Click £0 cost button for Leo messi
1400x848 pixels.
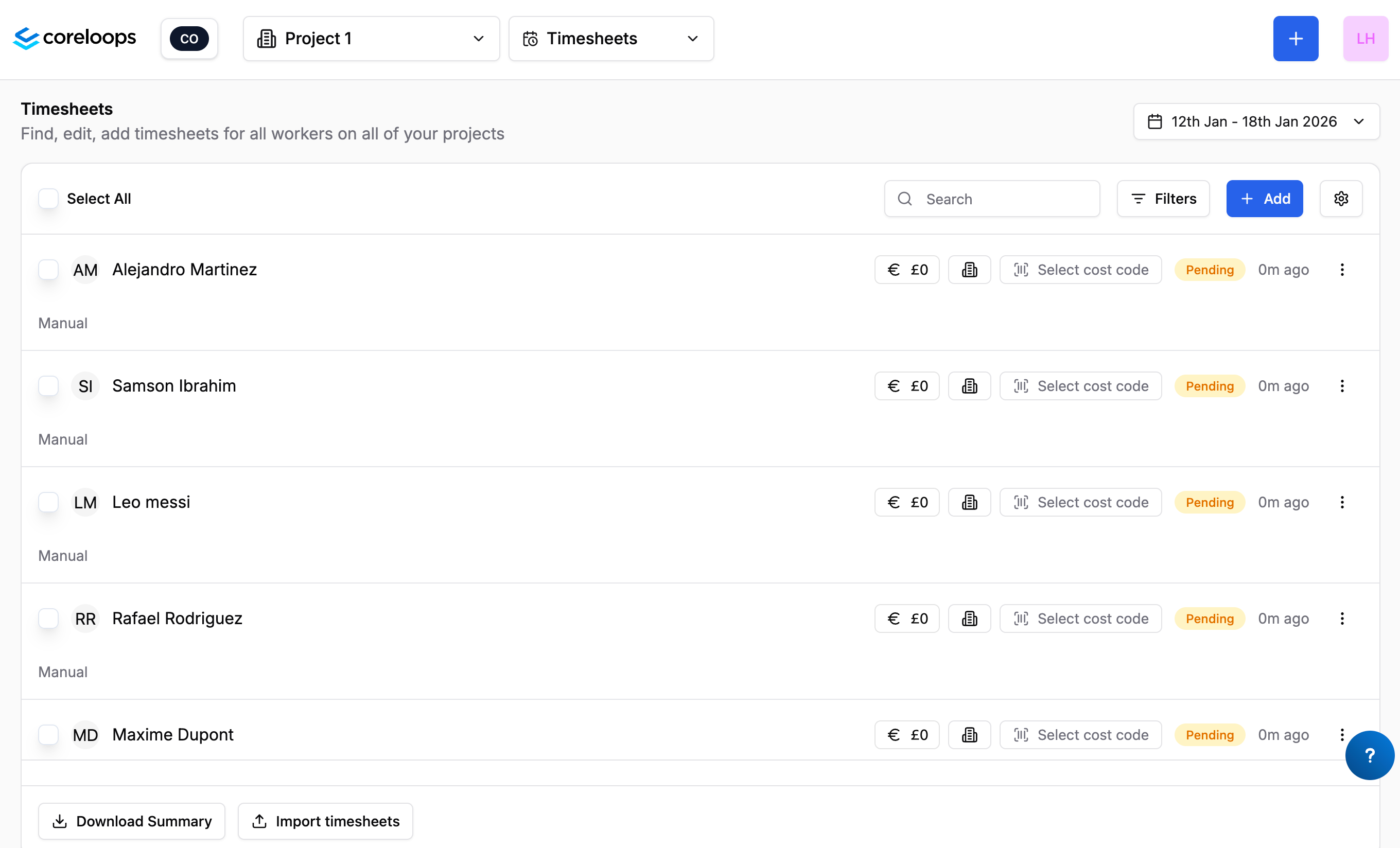tap(907, 502)
